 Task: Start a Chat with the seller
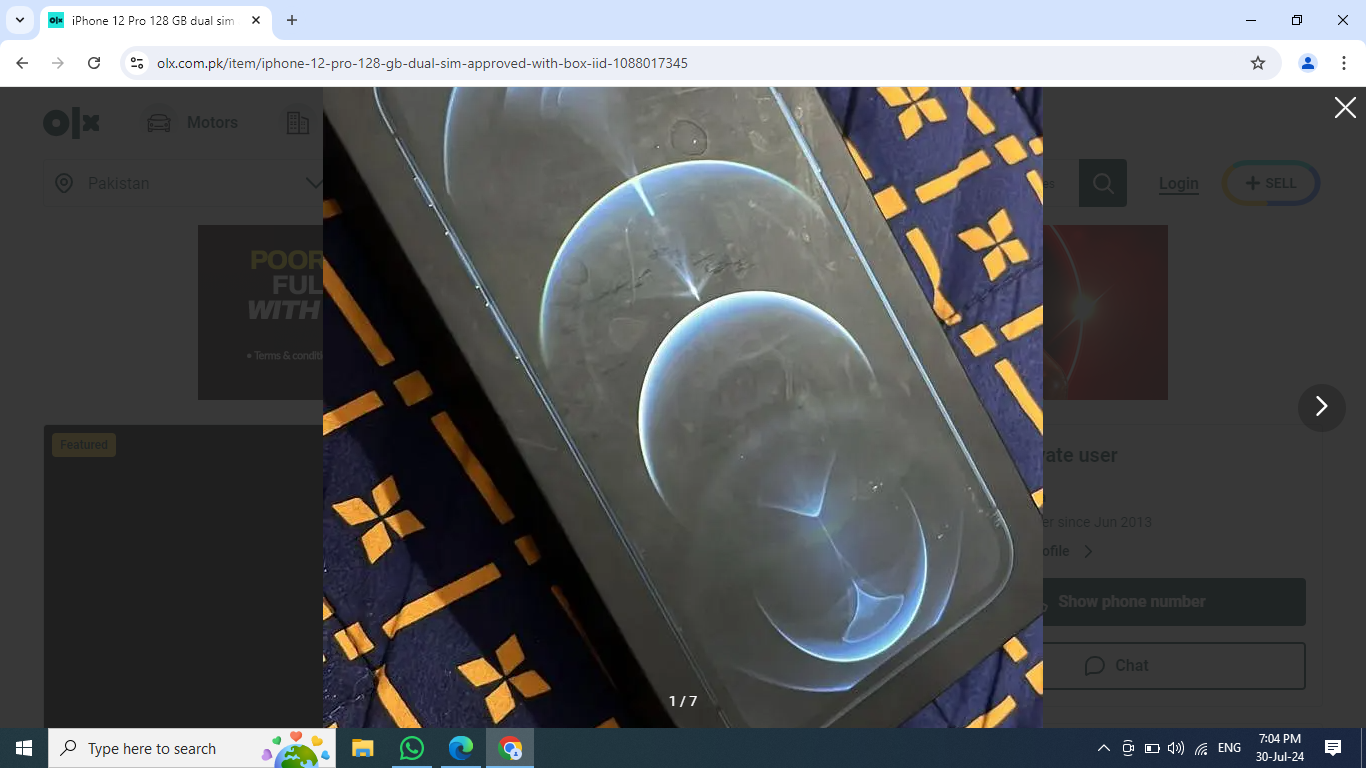coord(1174,666)
